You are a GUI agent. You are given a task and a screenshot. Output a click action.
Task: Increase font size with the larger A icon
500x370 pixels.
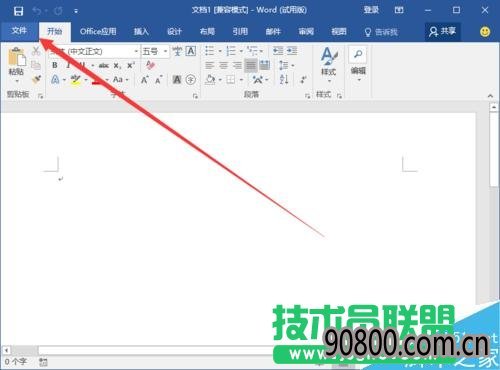pos(144,80)
